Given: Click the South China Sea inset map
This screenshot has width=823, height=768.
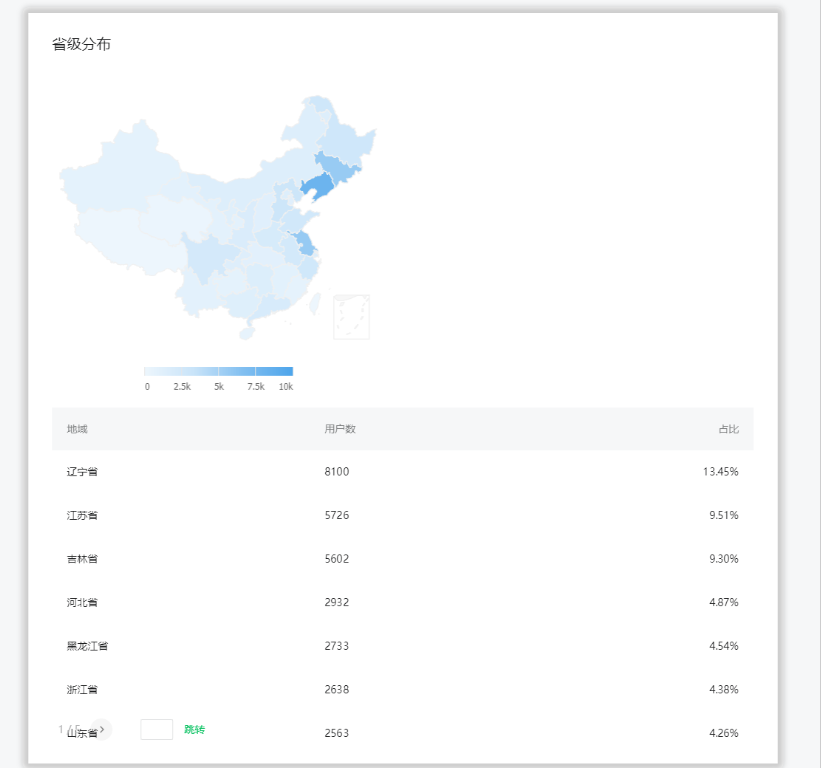Looking at the screenshot, I should coord(351,317).
